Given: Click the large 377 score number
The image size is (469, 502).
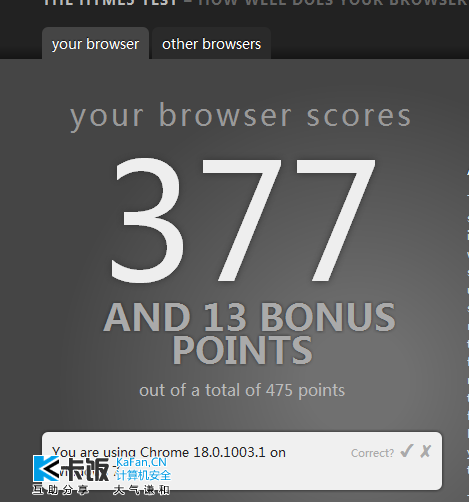Looking at the screenshot, I should pyautogui.click(x=243, y=221).
